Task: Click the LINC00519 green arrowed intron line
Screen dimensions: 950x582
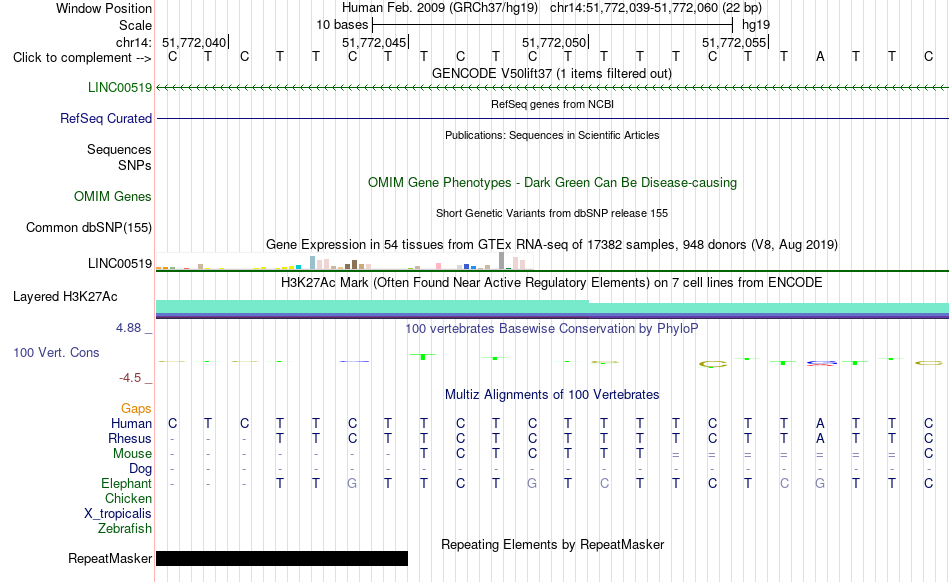Action: [x=552, y=88]
